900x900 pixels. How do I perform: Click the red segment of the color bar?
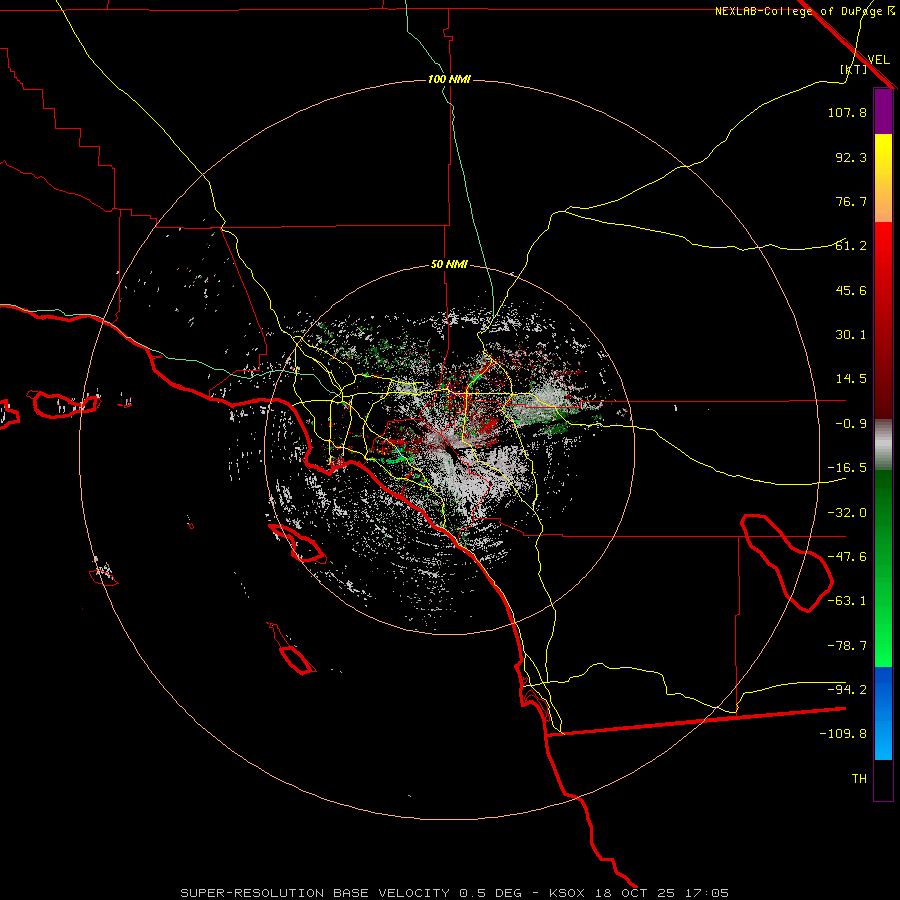883,320
